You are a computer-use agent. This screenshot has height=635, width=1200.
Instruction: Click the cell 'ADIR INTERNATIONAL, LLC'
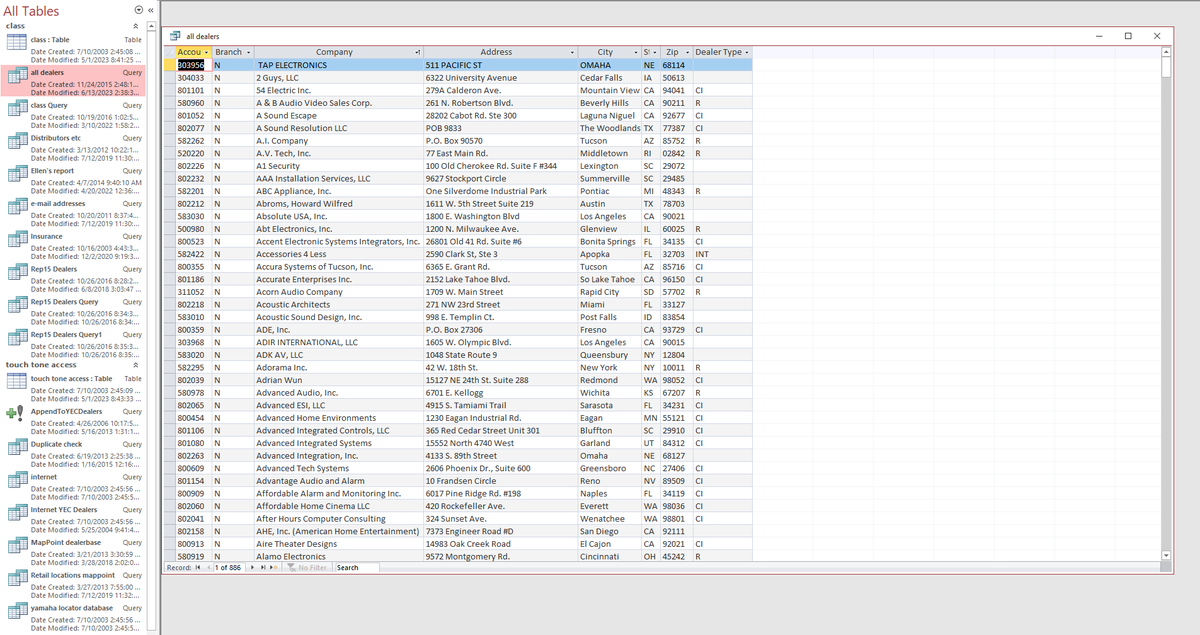pyautogui.click(x=338, y=342)
